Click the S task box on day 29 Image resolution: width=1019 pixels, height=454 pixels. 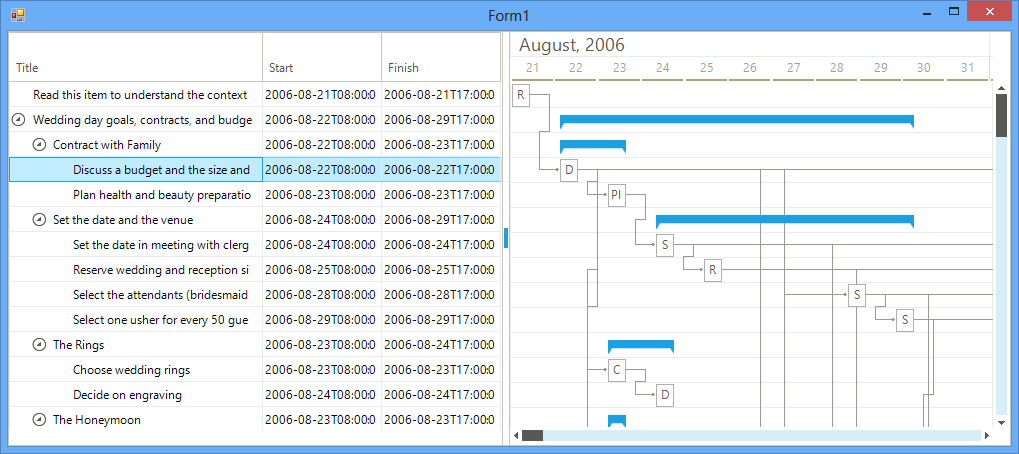pos(905,320)
